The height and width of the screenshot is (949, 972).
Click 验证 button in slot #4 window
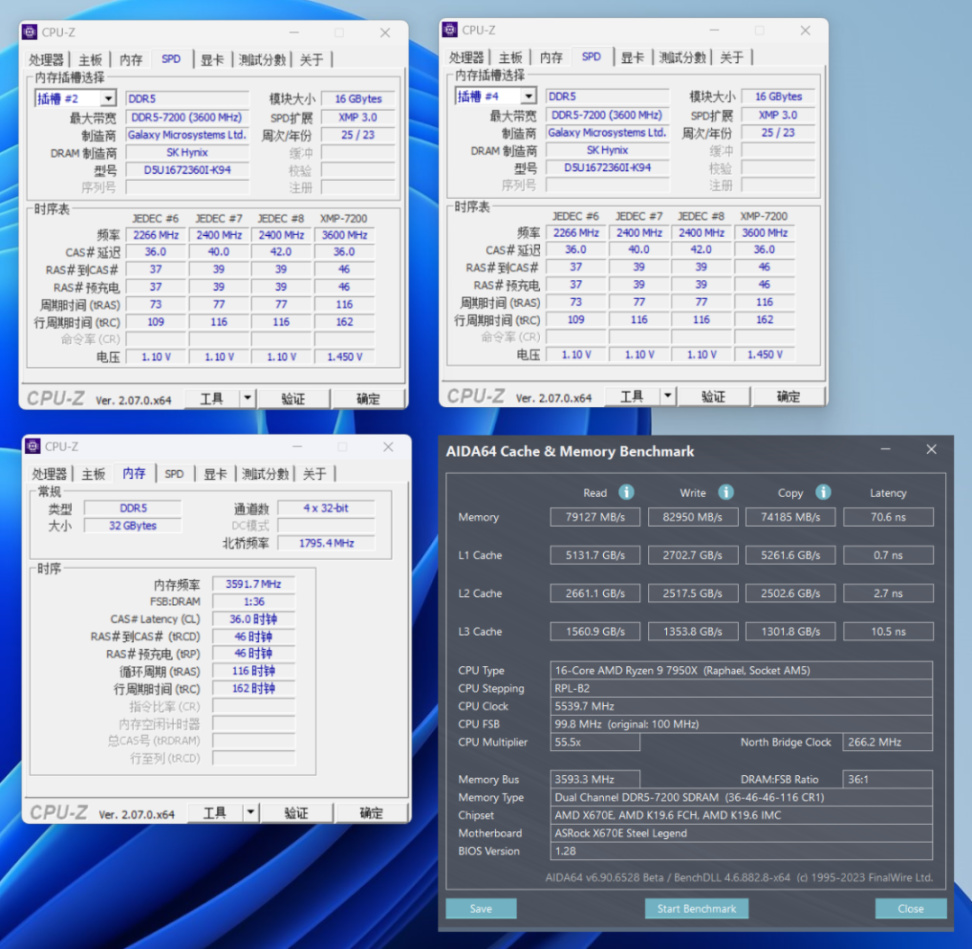click(x=713, y=396)
